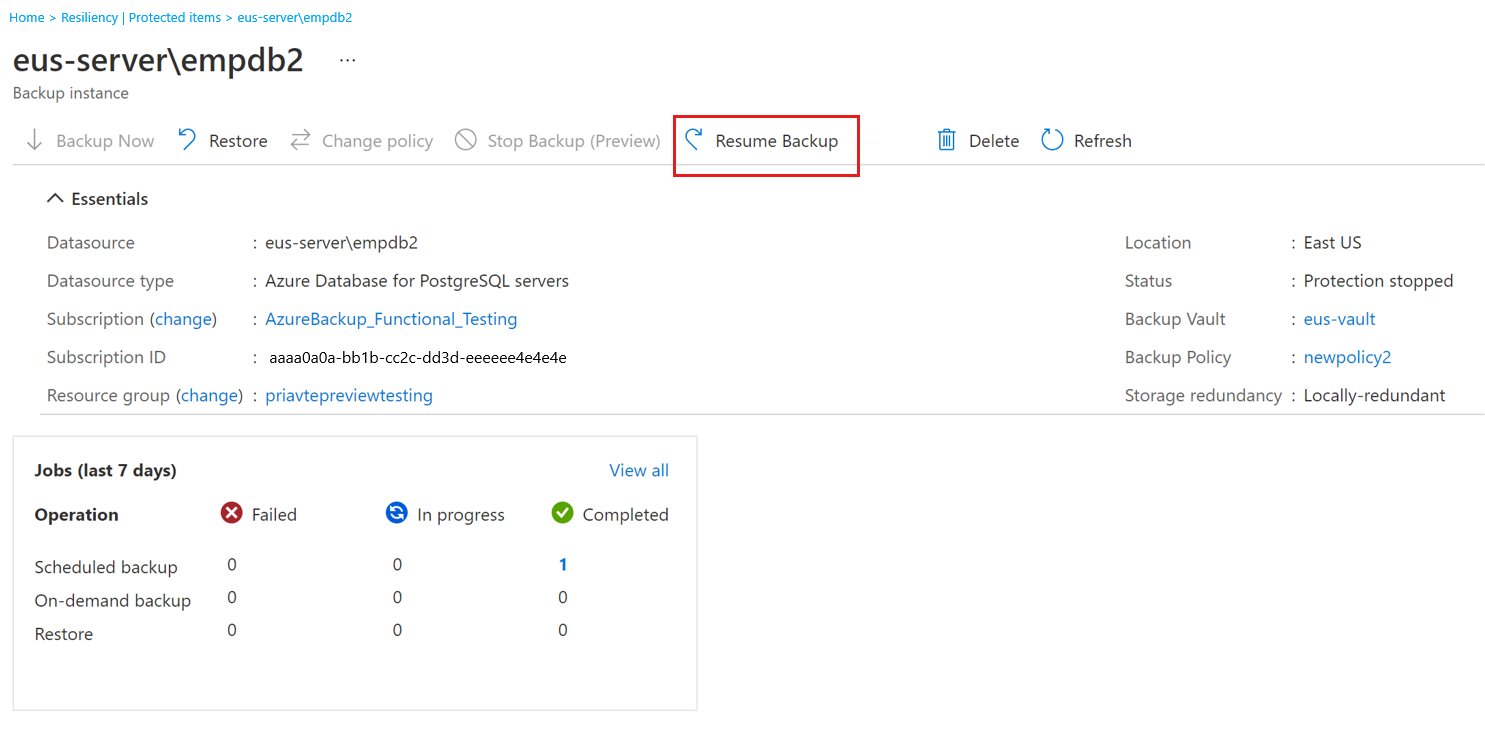Screen dimensions: 1485x740
Task: Click change link next to Resource group
Action: (209, 395)
